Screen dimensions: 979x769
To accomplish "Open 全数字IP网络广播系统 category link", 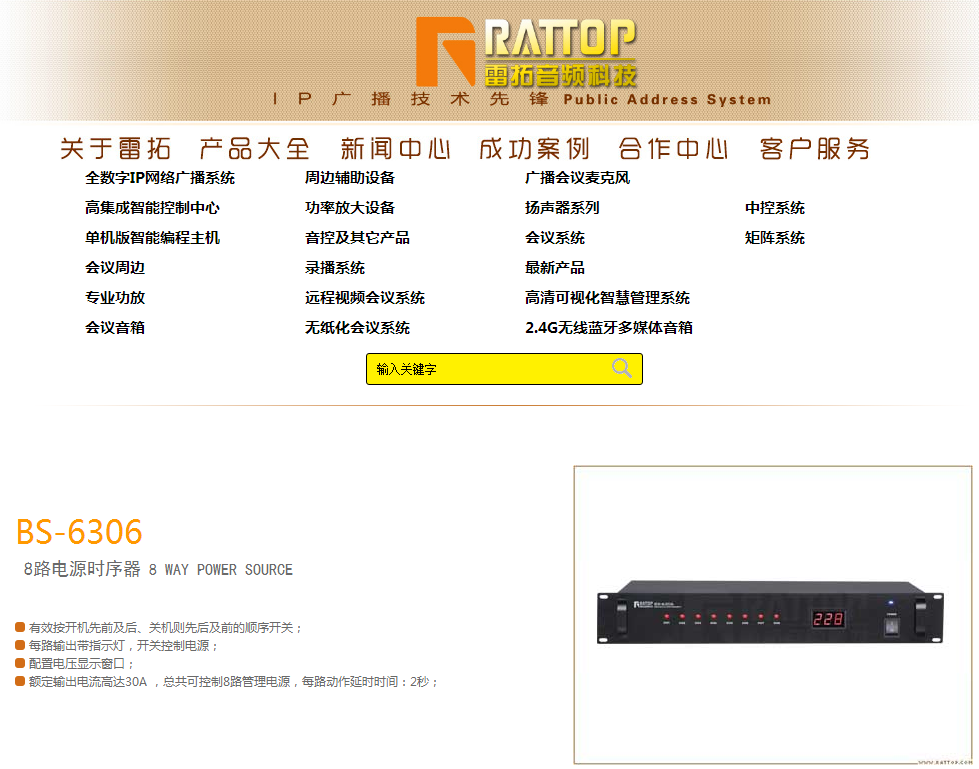I will coord(160,178).
